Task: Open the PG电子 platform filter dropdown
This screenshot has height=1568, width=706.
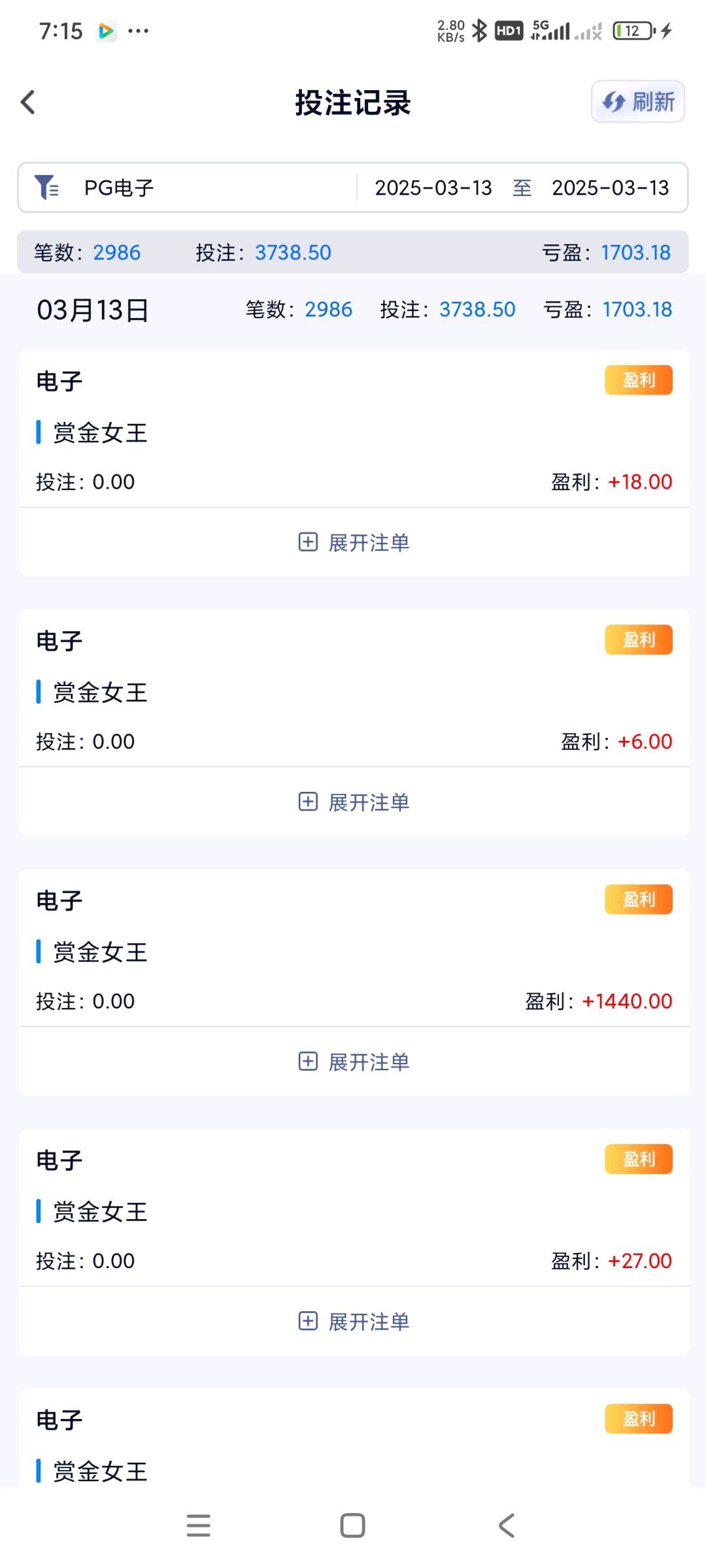Action: pyautogui.click(x=120, y=188)
